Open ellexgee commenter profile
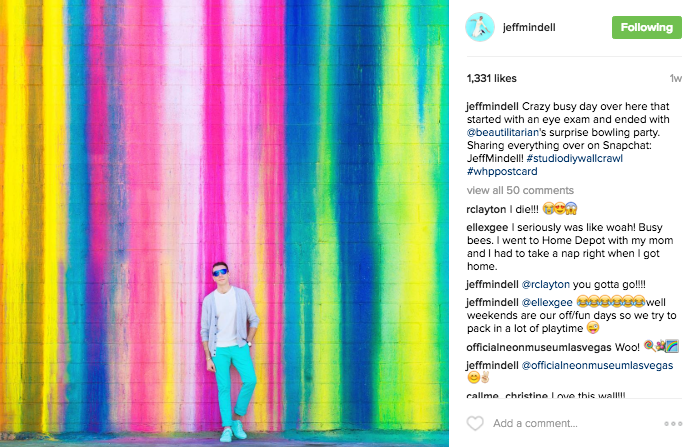Screen dimensions: 698x447 pyautogui.click(x=487, y=228)
